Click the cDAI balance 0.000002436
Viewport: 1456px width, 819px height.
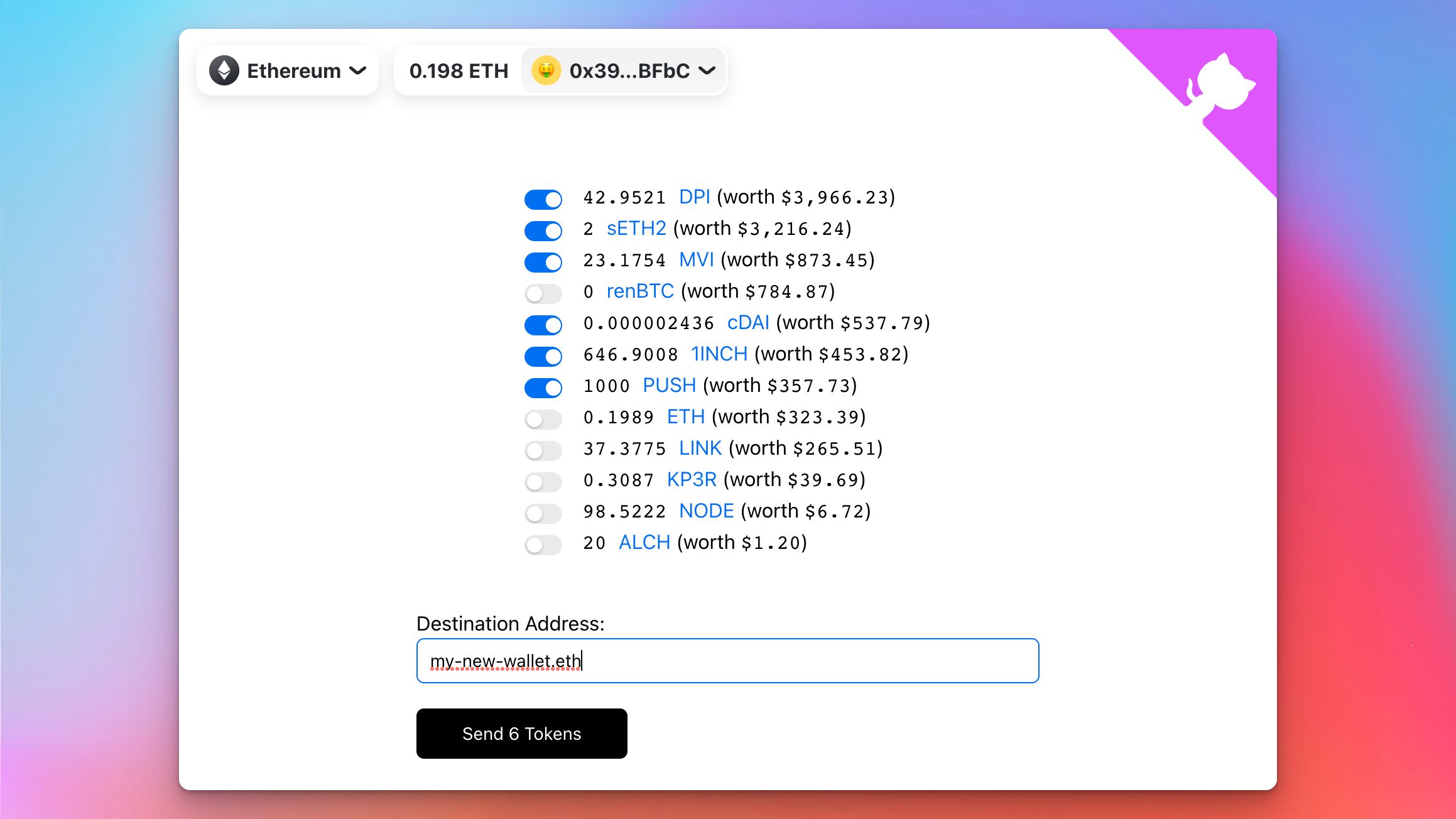point(648,323)
